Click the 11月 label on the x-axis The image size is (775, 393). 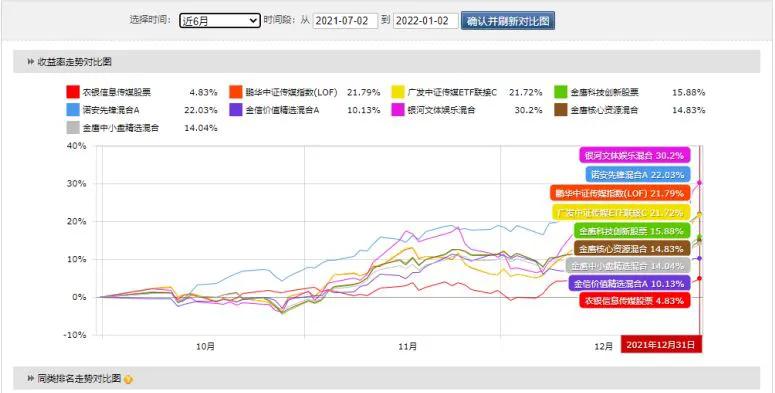click(408, 347)
